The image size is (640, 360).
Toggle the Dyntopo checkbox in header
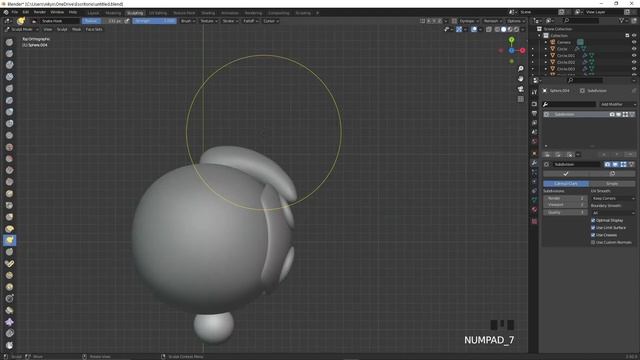point(454,21)
